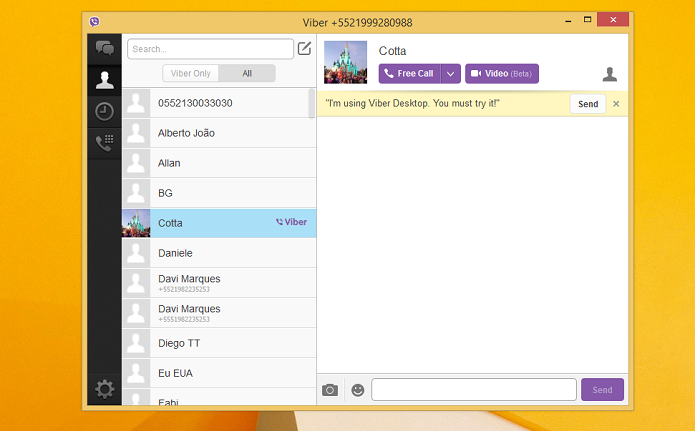The image size is (695, 431).
Task: Dismiss the Viber Desktop invitation banner
Action: point(616,104)
